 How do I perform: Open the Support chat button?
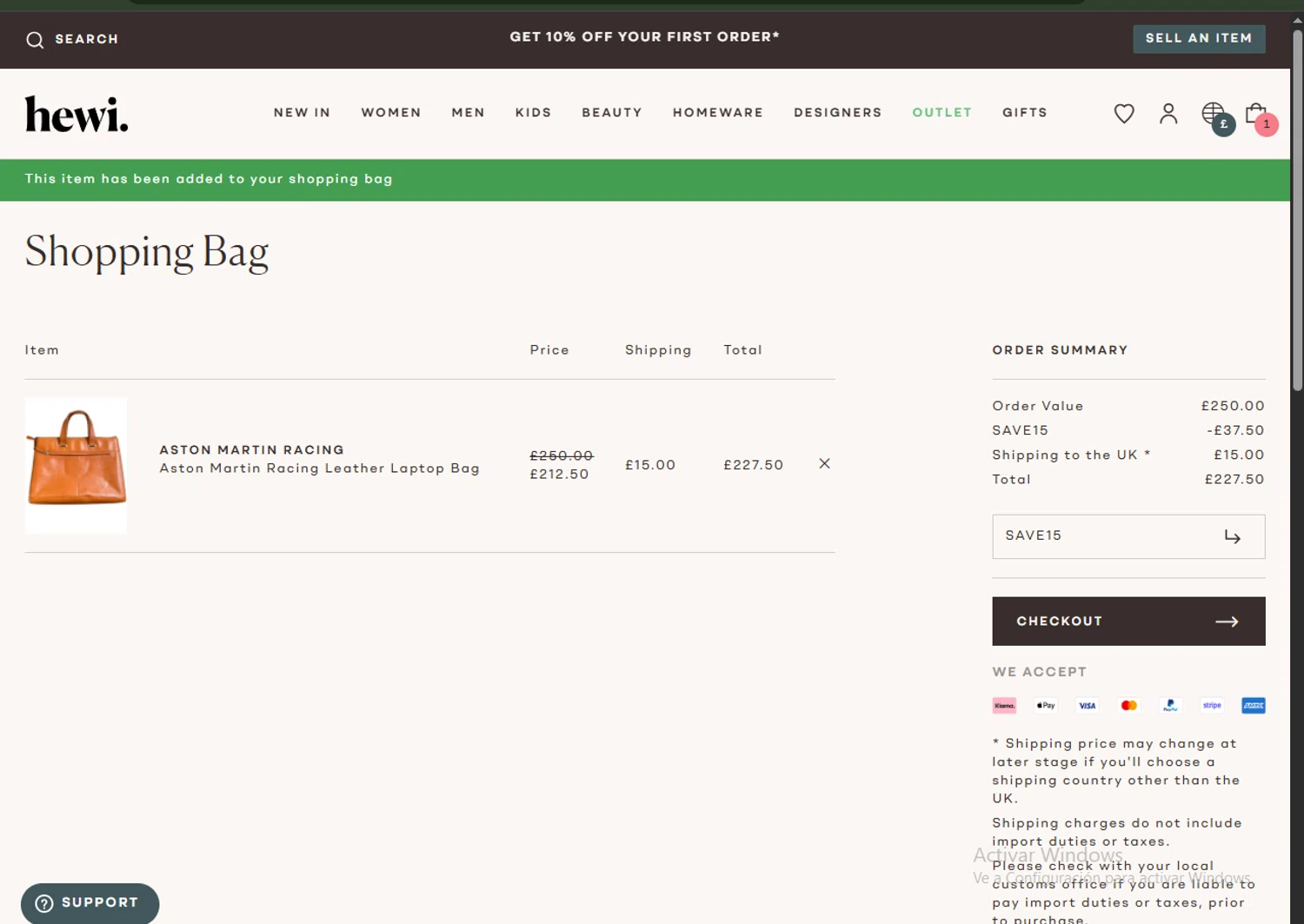point(90,903)
